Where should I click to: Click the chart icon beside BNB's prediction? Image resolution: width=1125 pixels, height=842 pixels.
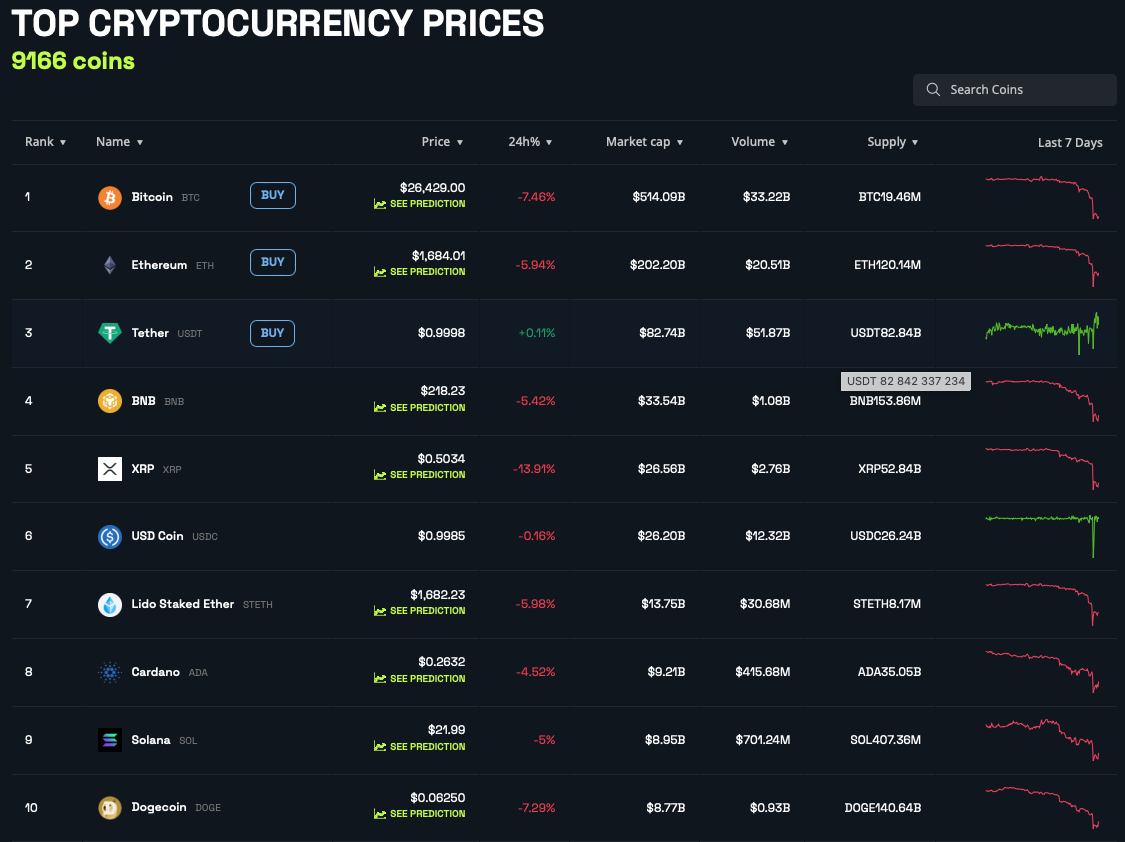[x=380, y=407]
